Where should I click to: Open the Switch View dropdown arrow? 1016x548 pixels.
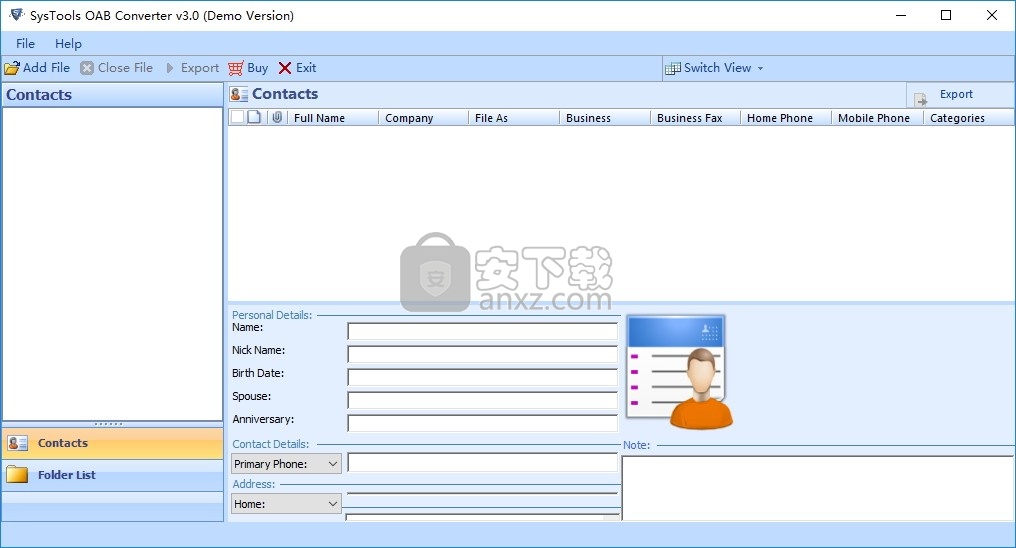(x=760, y=68)
